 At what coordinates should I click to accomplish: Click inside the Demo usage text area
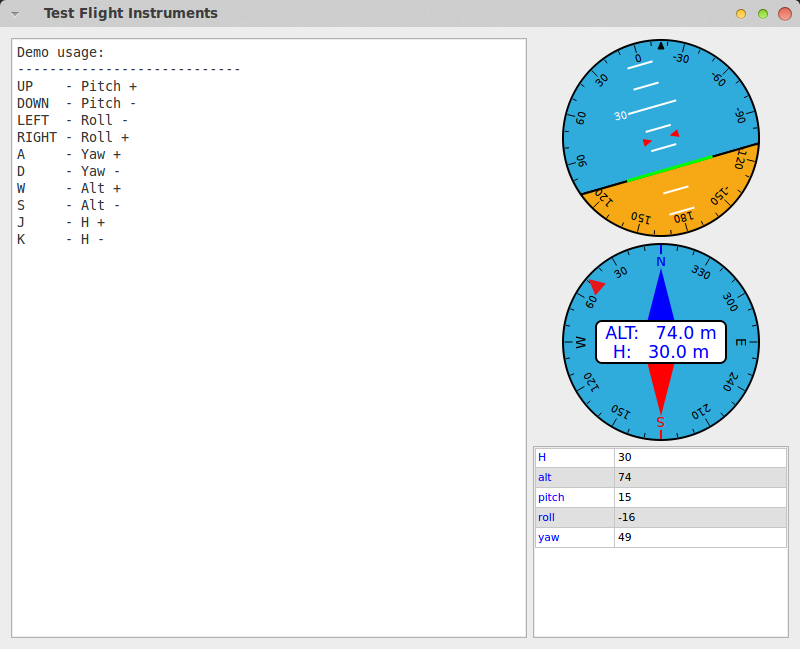coord(268,400)
